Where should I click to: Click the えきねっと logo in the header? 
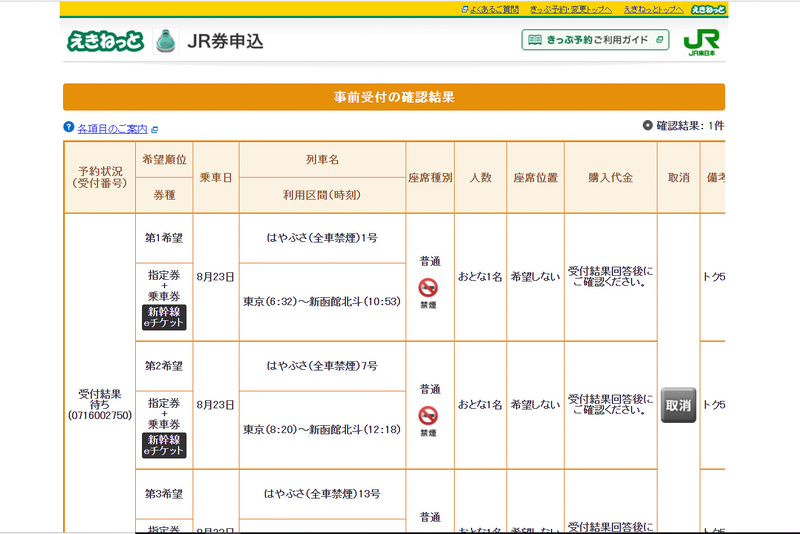pyautogui.click(x=106, y=41)
